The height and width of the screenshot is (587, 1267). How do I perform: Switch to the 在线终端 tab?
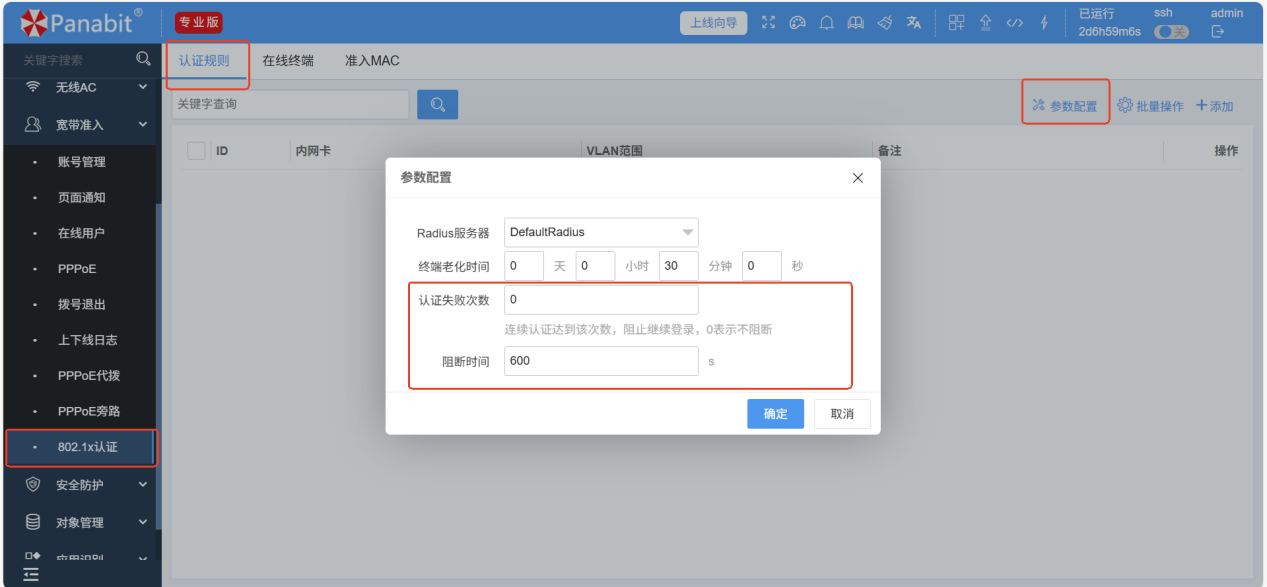coord(288,61)
